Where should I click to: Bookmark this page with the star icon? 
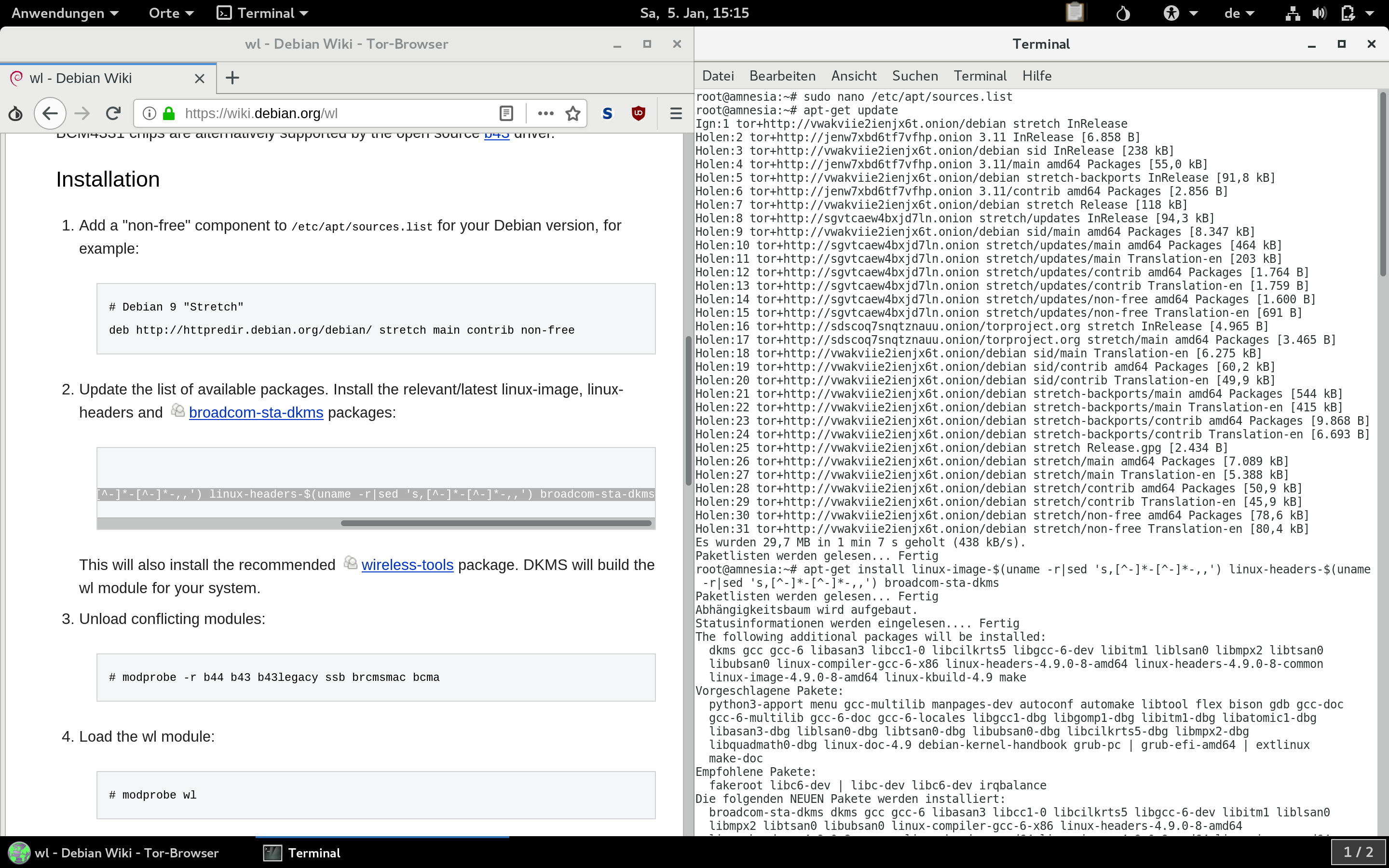point(573,114)
